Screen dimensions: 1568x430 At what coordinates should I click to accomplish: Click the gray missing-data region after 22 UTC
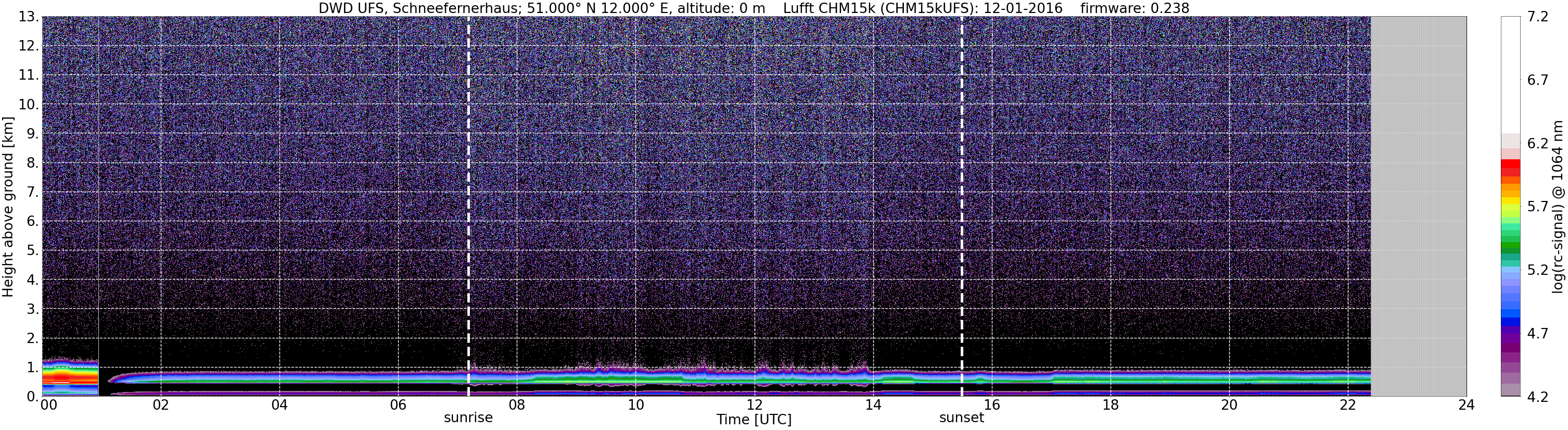pyautogui.click(x=1418, y=207)
